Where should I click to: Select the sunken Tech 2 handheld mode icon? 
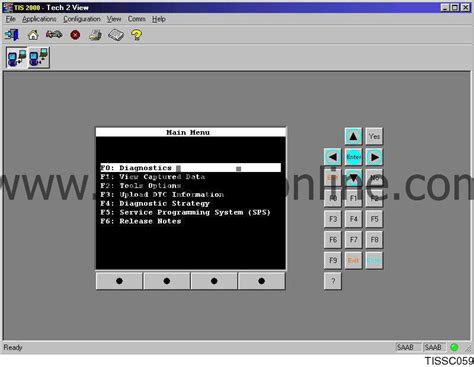[17, 58]
